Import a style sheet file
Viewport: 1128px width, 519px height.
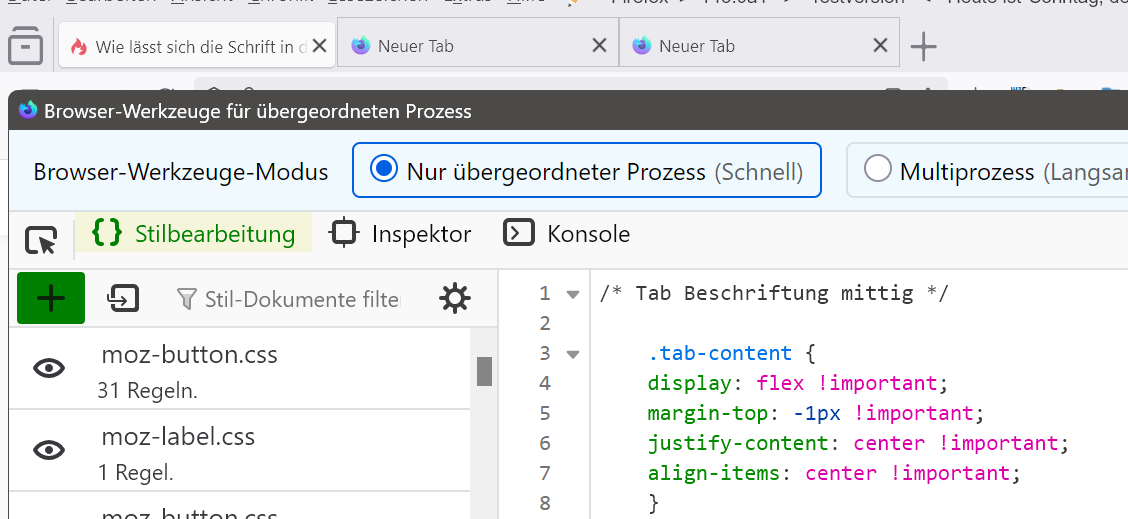point(123,298)
